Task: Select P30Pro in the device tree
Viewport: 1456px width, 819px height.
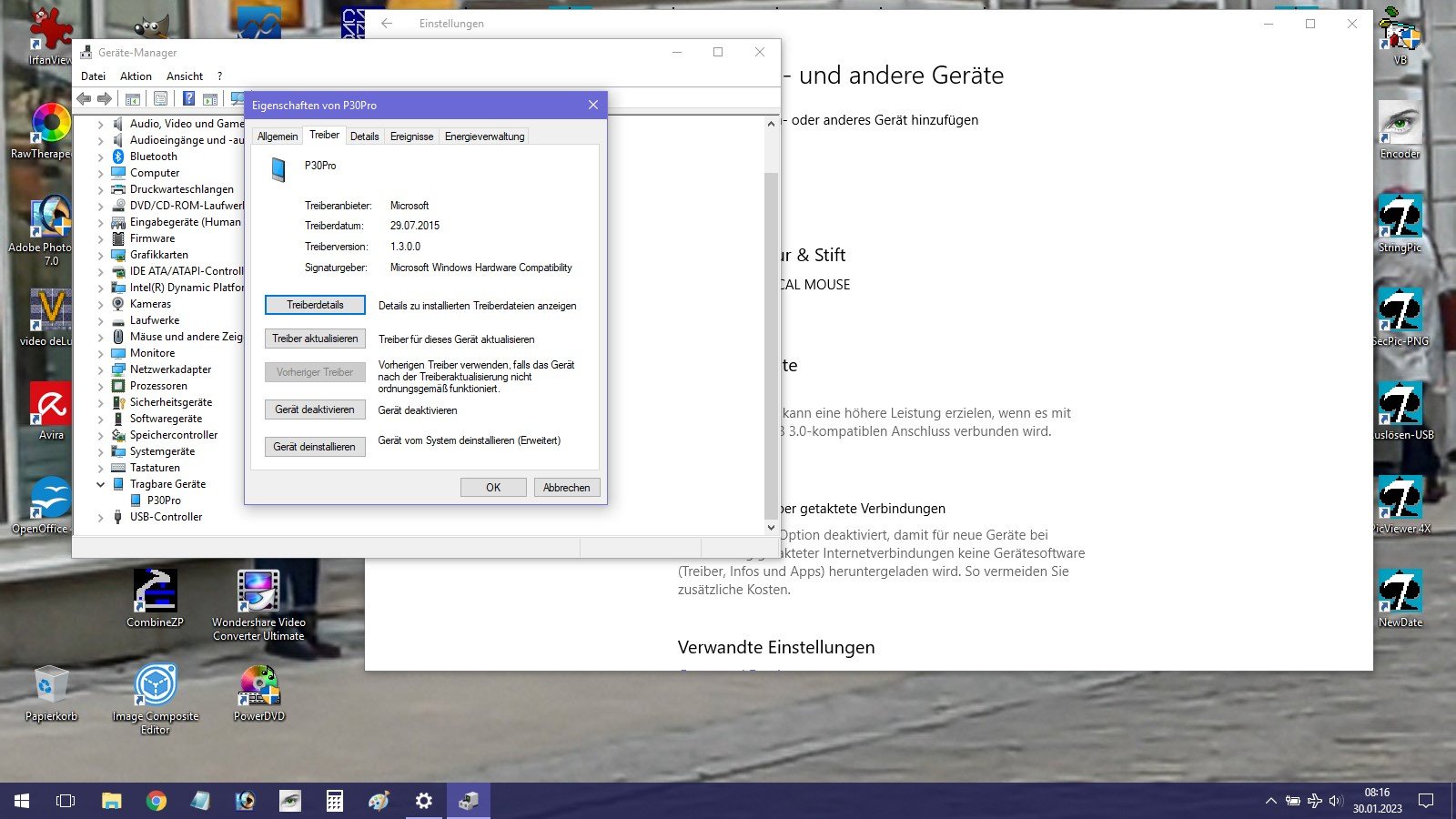Action: pos(164,500)
